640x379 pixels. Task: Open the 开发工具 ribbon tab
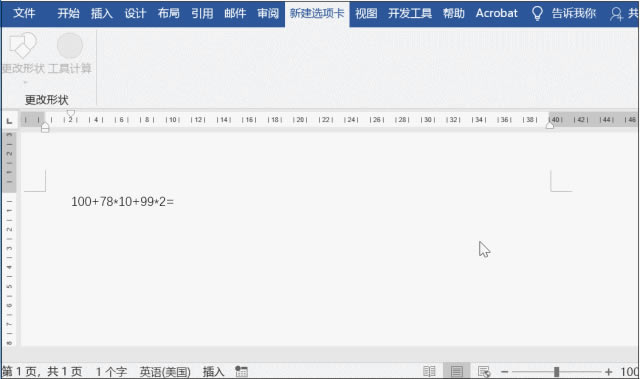click(410, 13)
